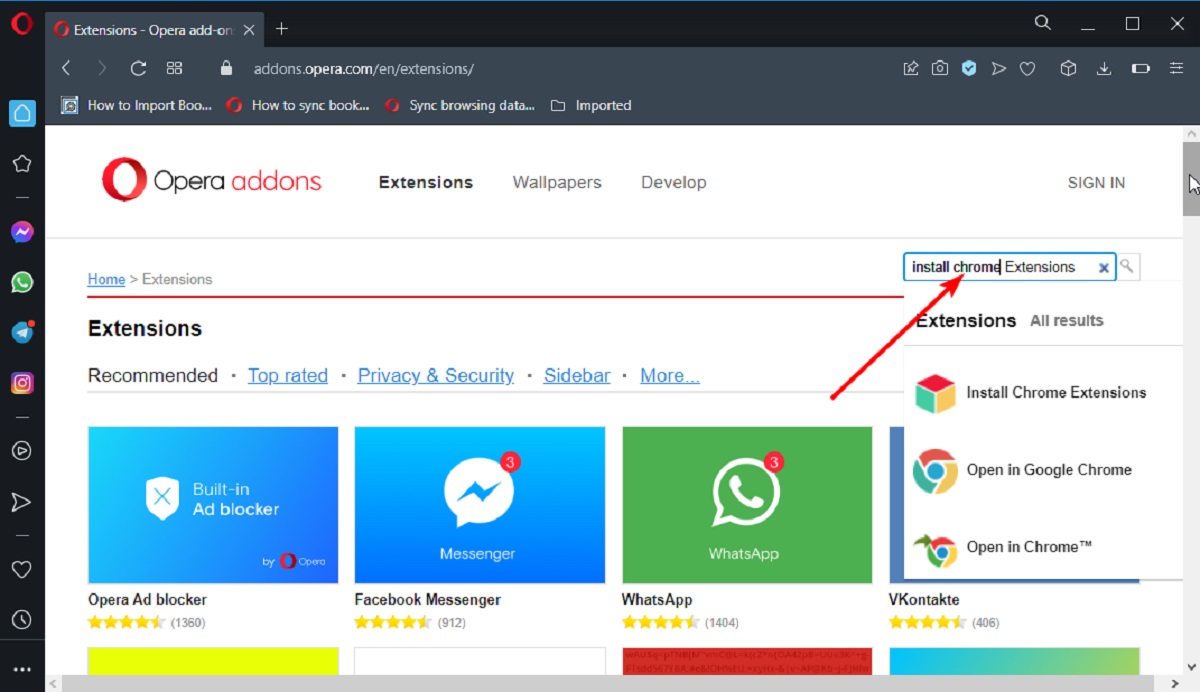Clear the search box with the X icon
This screenshot has width=1200, height=692.
1103,267
